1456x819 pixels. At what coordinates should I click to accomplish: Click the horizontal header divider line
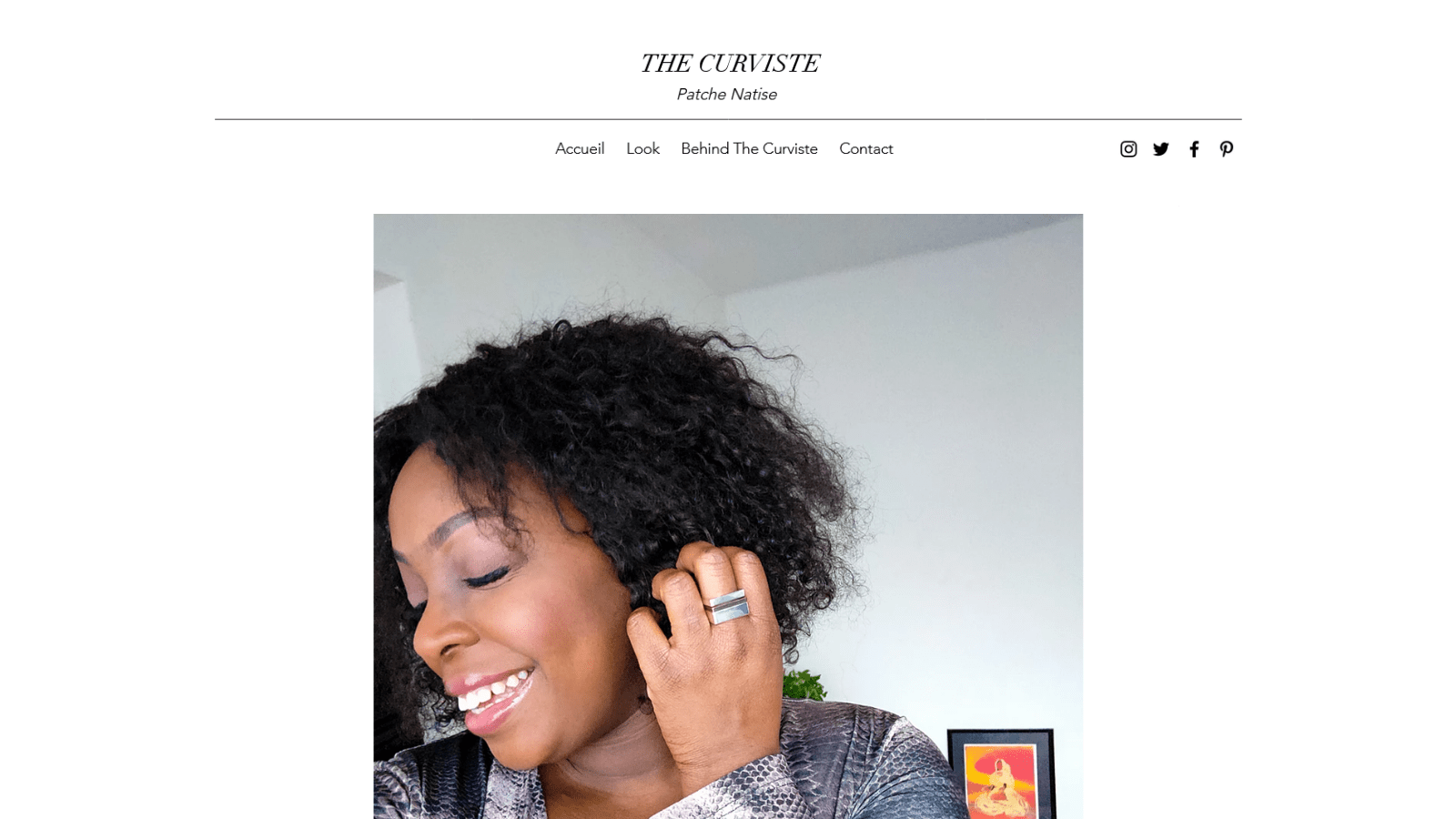pyautogui.click(x=728, y=119)
